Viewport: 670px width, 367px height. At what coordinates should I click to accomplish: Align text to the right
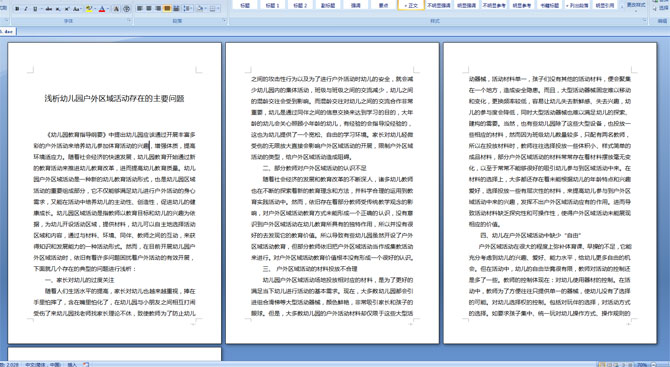(x=158, y=9)
